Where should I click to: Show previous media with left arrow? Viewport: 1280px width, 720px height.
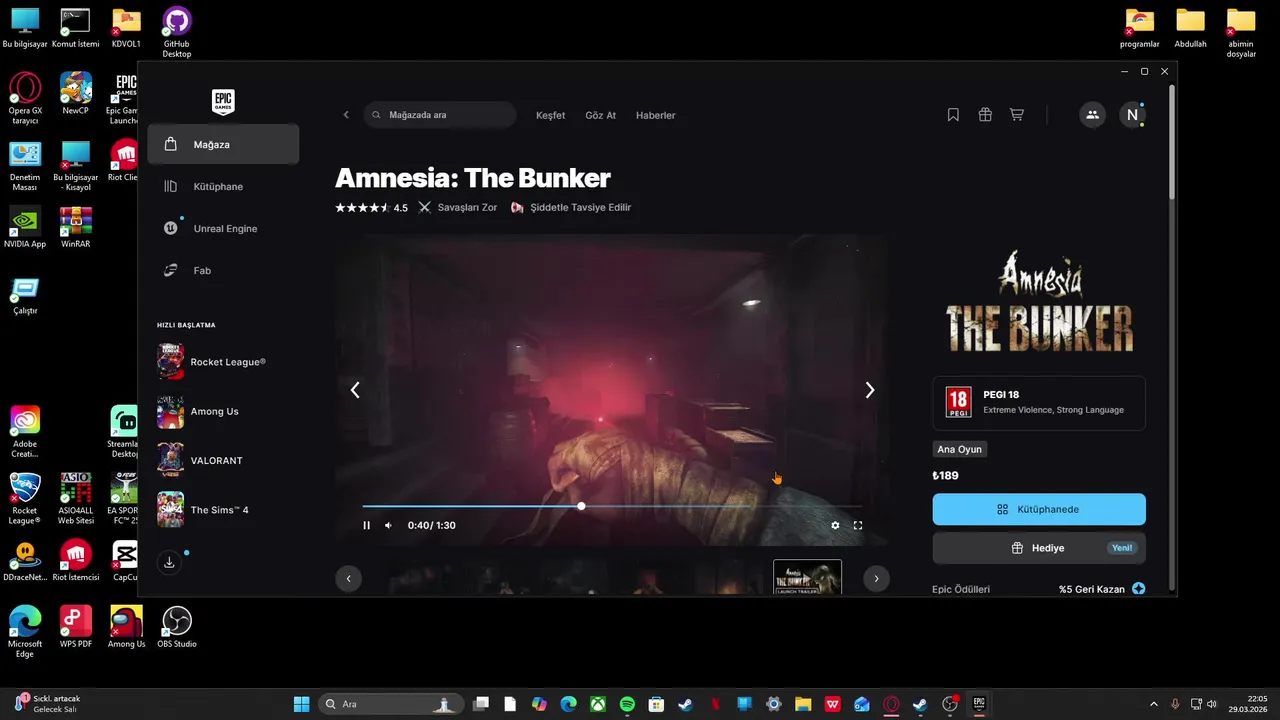tap(355, 390)
